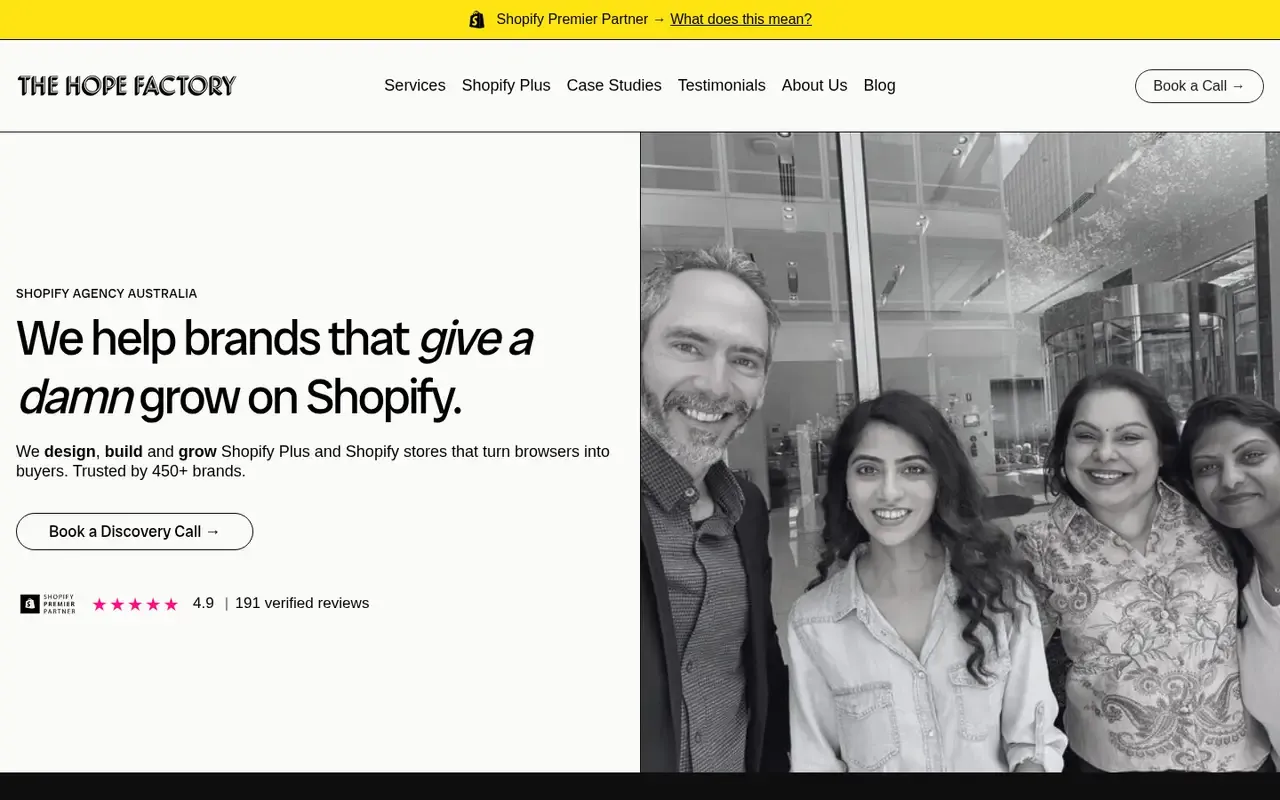The width and height of the screenshot is (1280, 800).
Task: Click the team photo hero image
Action: click(960, 452)
